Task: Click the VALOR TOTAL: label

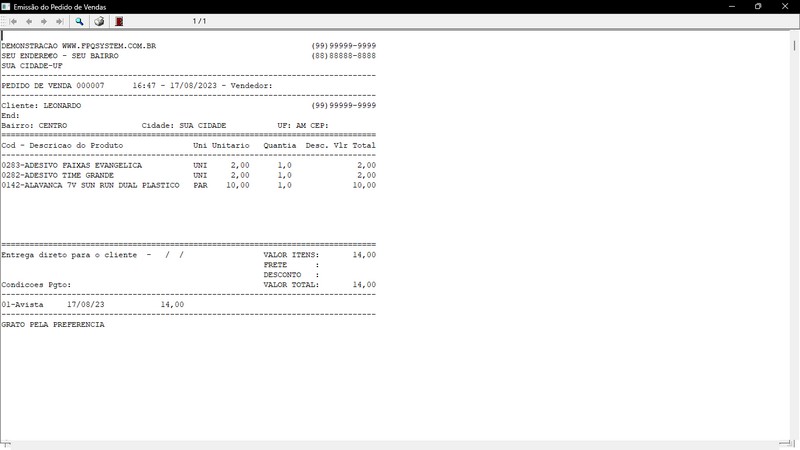Action: pyautogui.click(x=291, y=285)
